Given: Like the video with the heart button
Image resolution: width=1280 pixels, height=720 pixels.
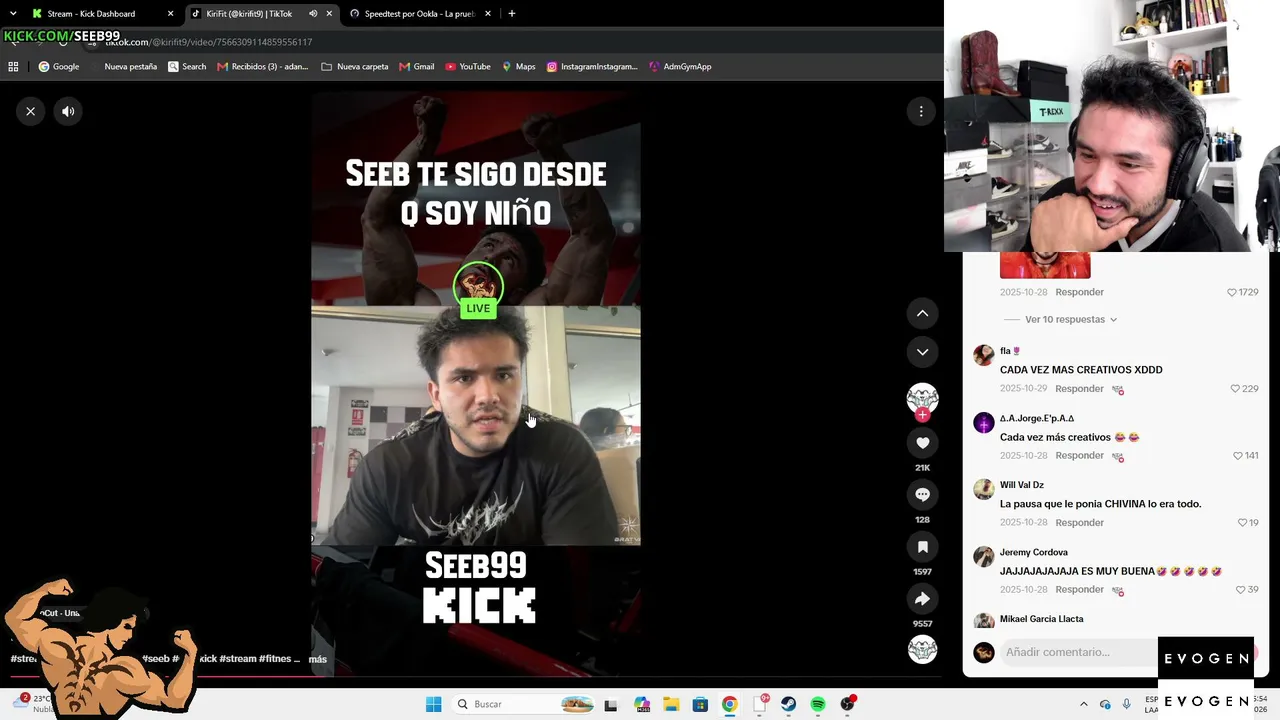Looking at the screenshot, I should (x=922, y=443).
